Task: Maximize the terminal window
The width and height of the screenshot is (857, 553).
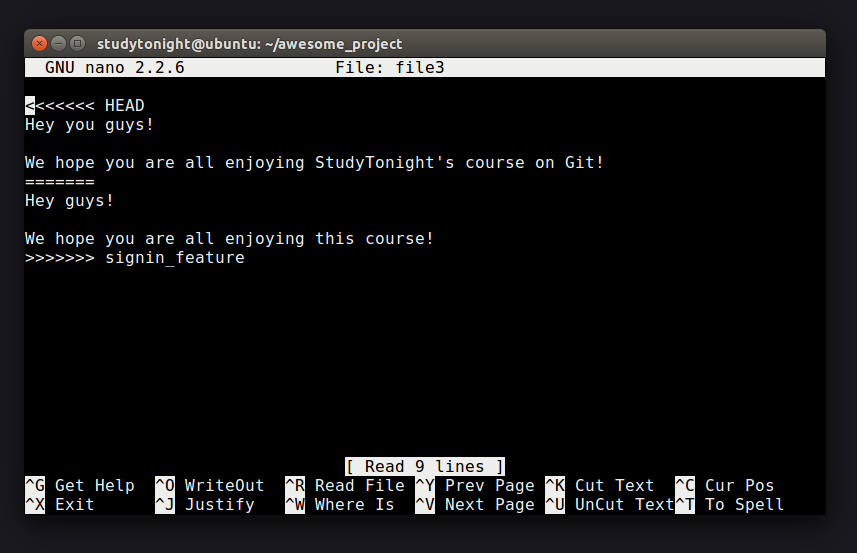Action: coord(78,43)
